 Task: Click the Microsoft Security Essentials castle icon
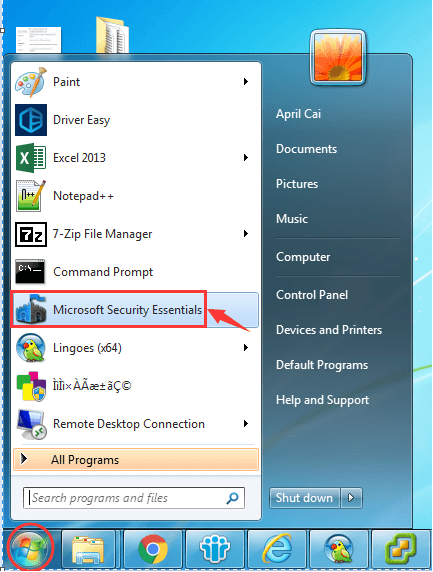31,310
